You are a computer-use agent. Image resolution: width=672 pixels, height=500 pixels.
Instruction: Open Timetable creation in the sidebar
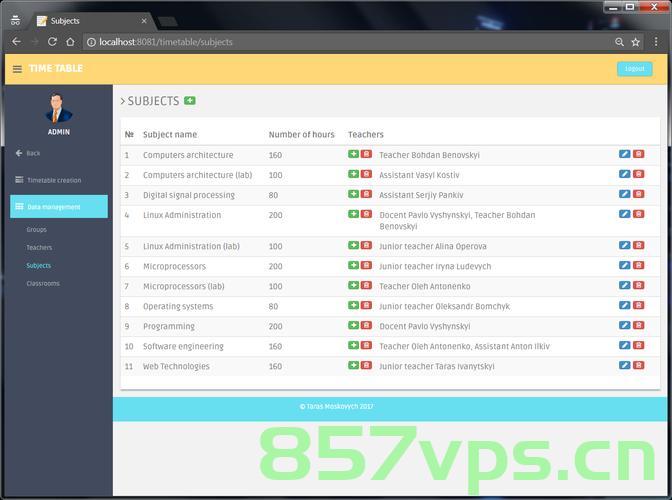[x=48, y=180]
